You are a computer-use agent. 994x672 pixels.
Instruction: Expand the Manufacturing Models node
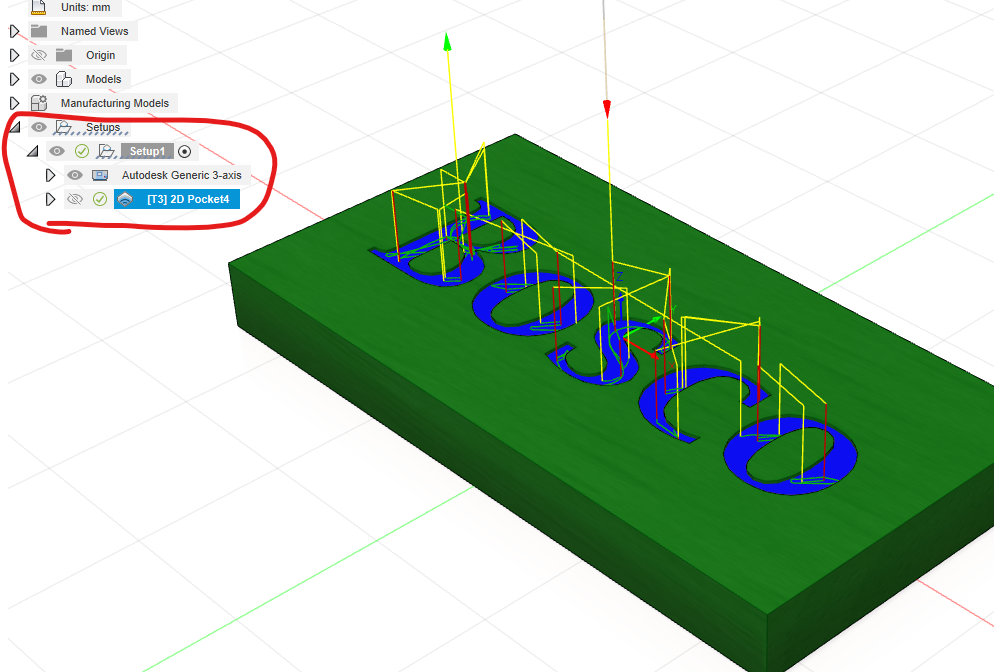coord(14,103)
